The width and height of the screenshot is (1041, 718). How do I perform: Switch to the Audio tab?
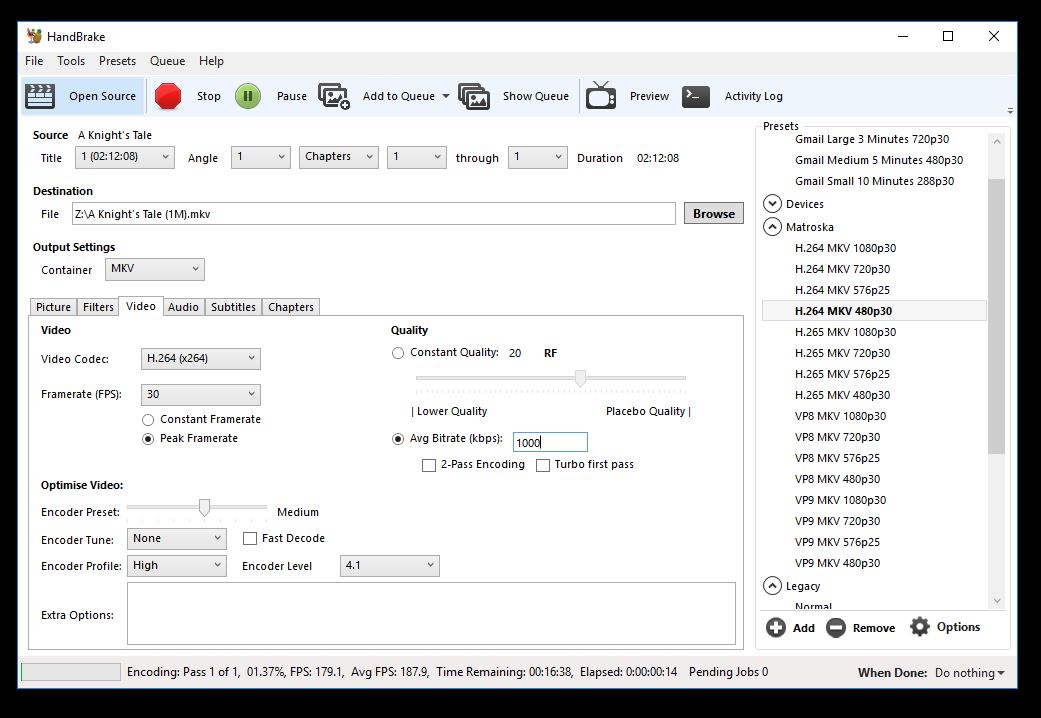(183, 307)
